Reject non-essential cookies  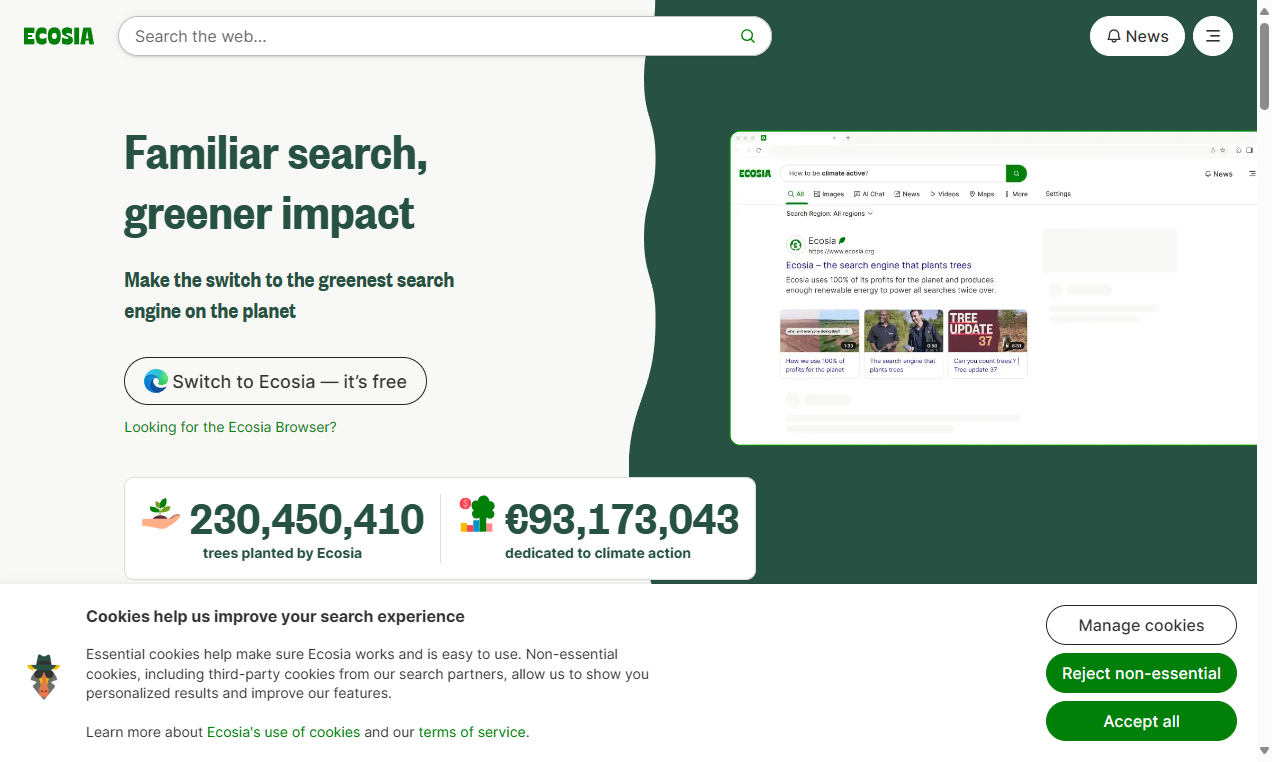click(1141, 673)
